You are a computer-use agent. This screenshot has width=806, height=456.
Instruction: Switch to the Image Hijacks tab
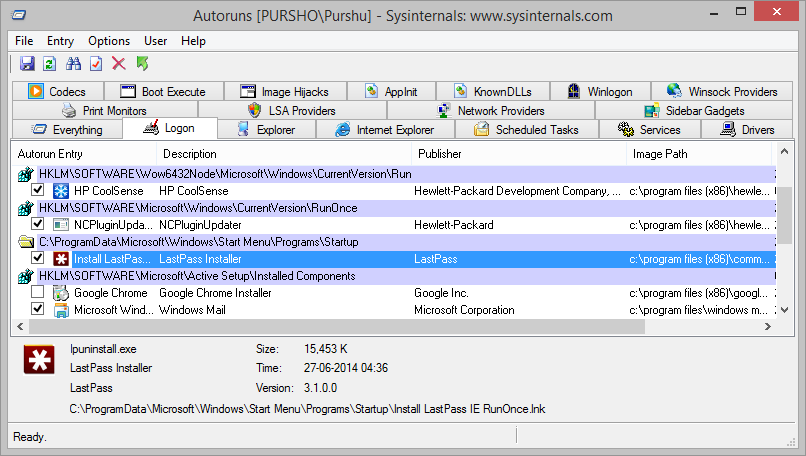coord(285,92)
